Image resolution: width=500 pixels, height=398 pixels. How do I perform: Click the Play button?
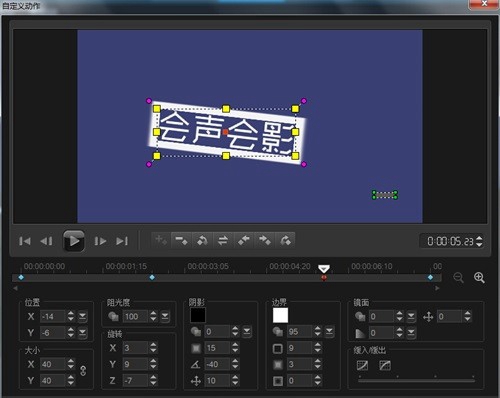point(74,241)
